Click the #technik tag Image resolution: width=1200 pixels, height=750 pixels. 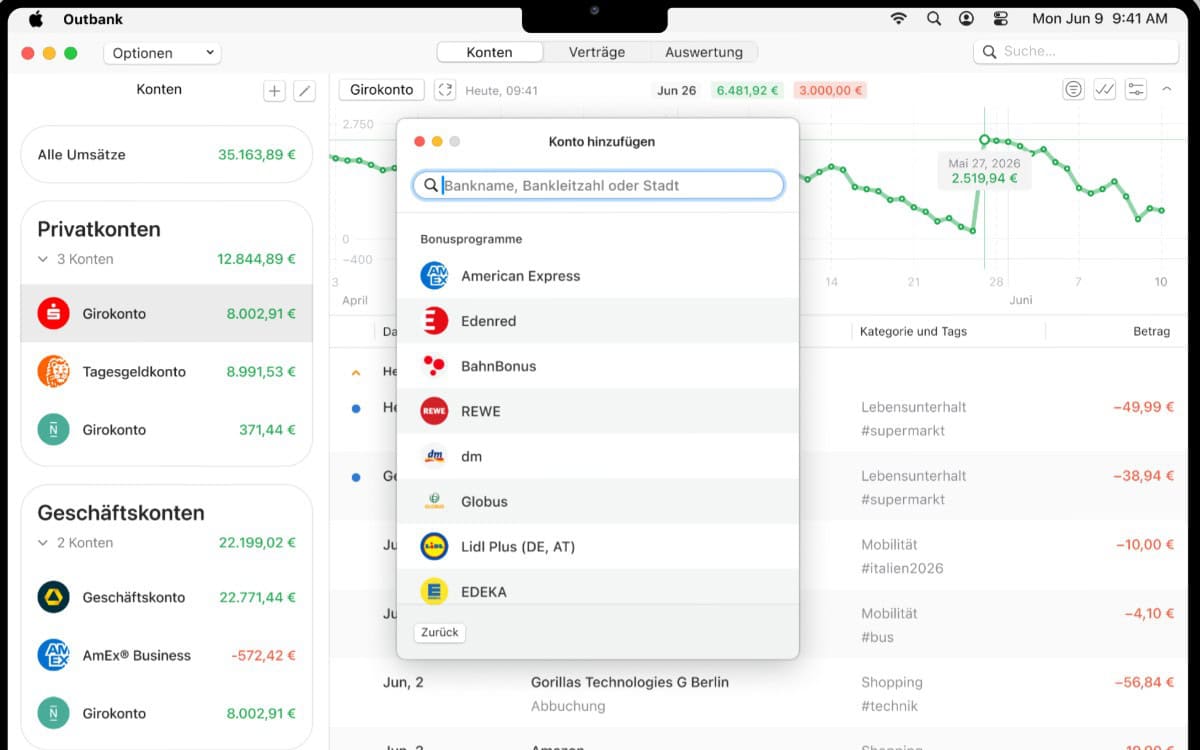coord(890,706)
